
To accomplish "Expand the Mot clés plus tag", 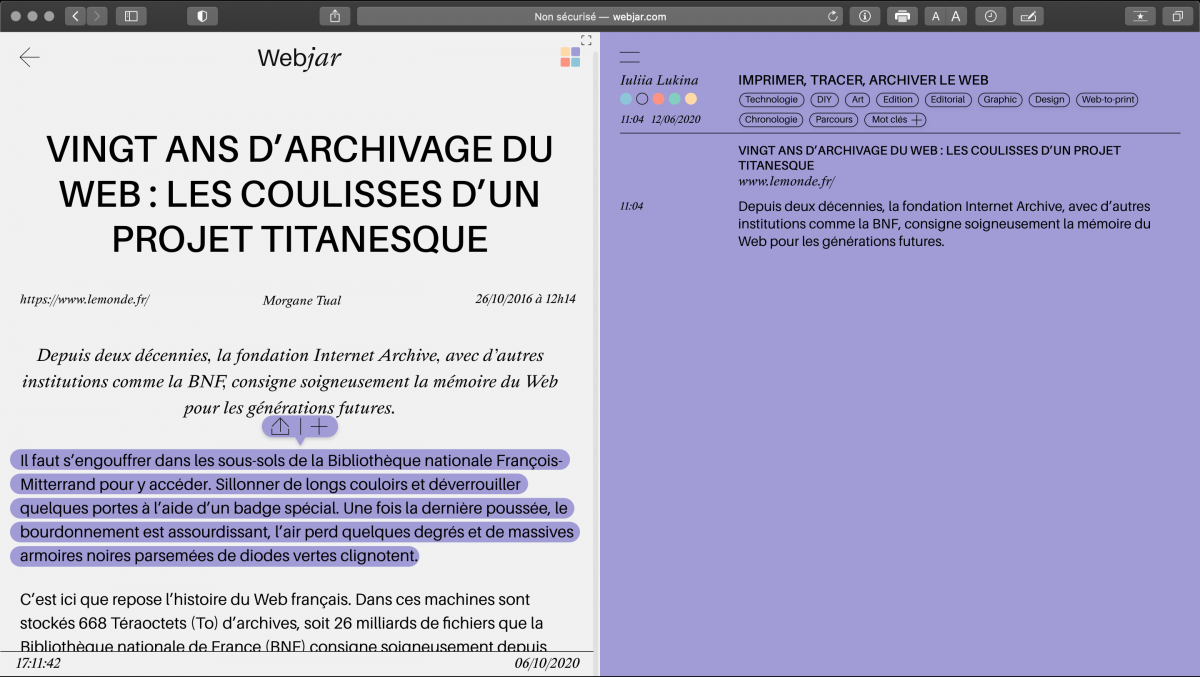I will point(895,120).
